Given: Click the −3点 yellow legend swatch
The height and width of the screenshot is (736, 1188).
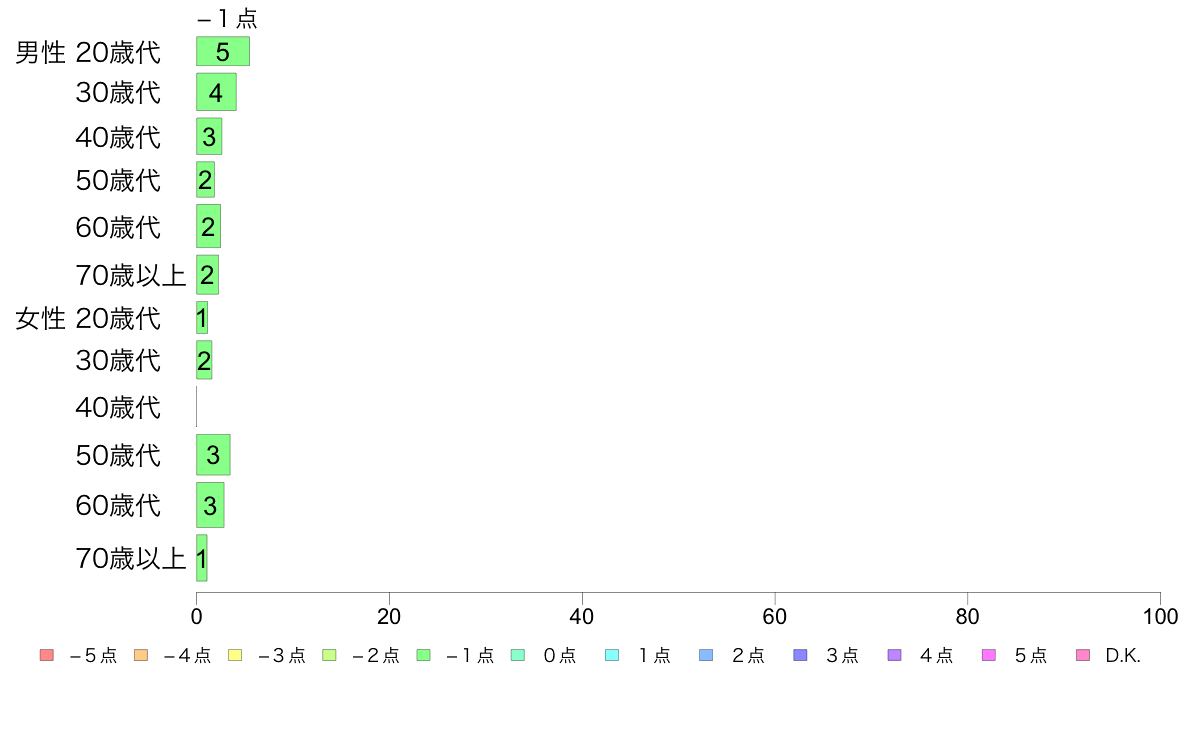Looking at the screenshot, I should pos(235,655).
